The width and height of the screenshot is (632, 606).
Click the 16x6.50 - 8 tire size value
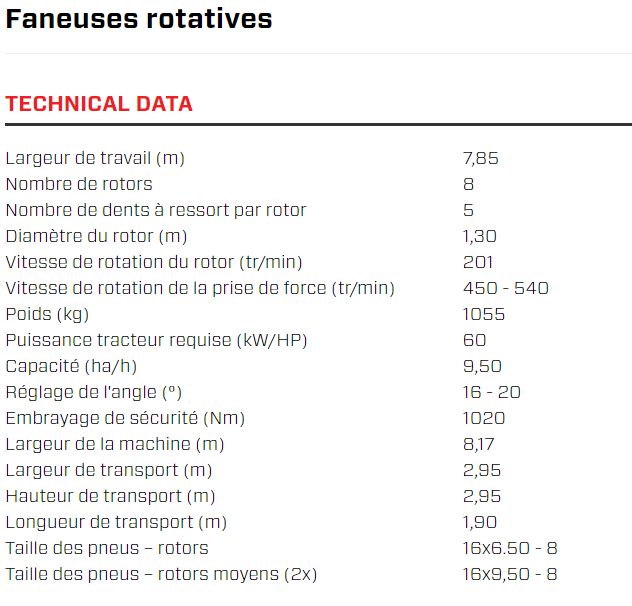click(x=510, y=548)
